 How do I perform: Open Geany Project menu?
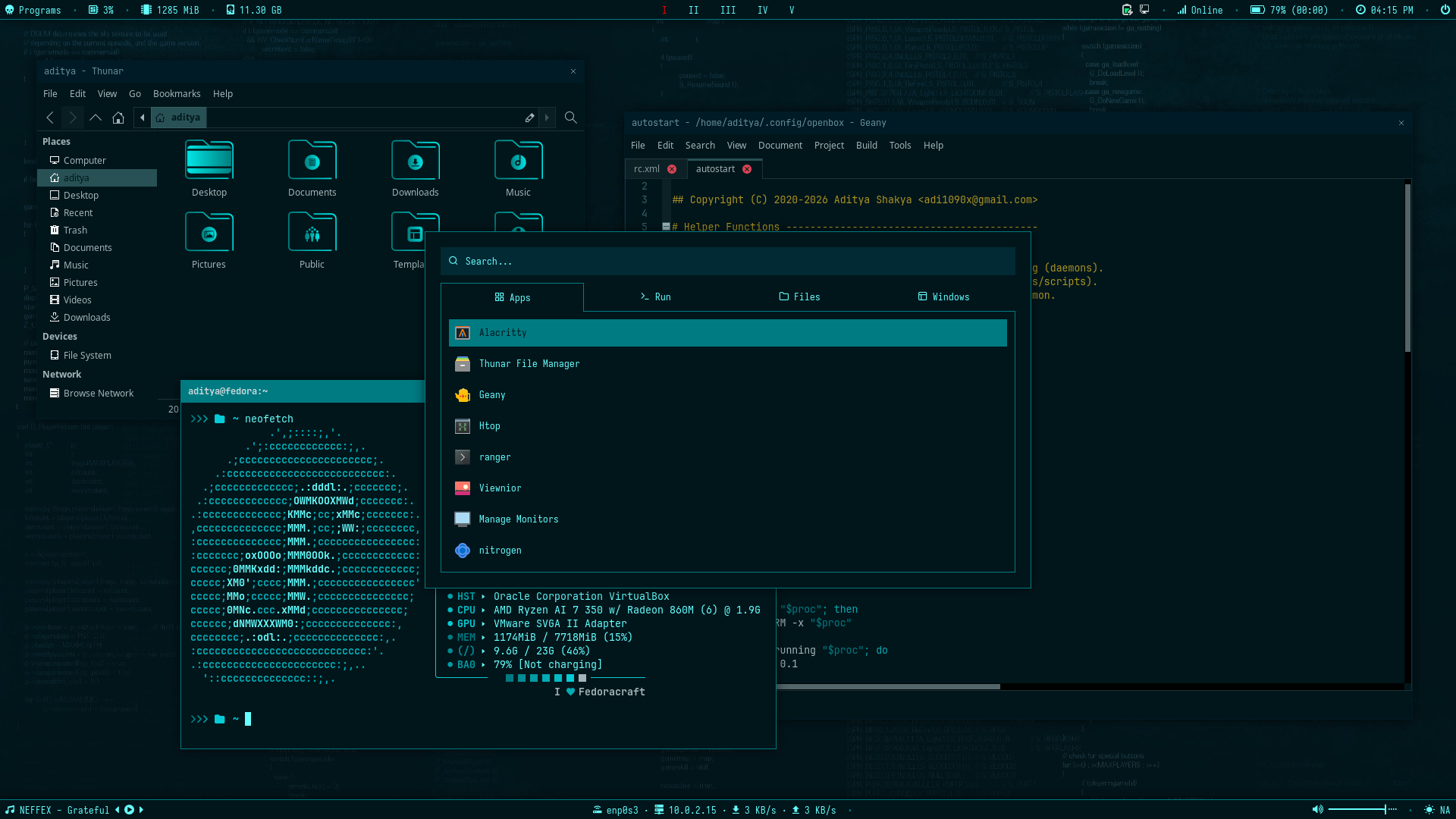pos(829,146)
